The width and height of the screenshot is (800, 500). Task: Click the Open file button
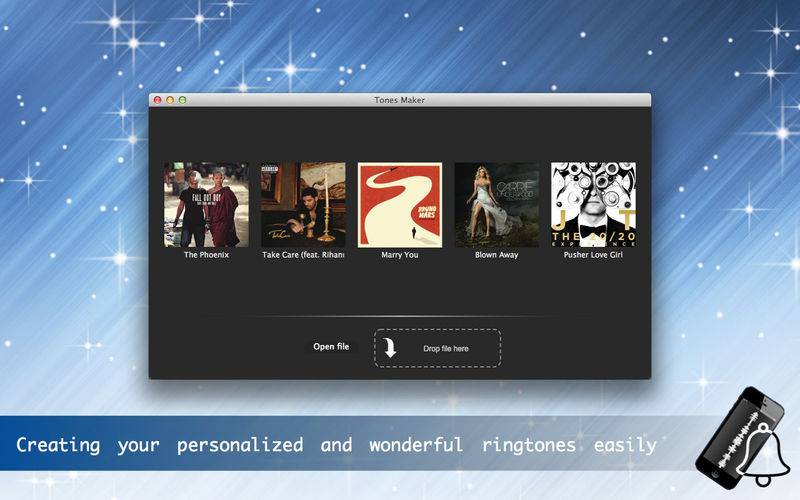(x=331, y=346)
